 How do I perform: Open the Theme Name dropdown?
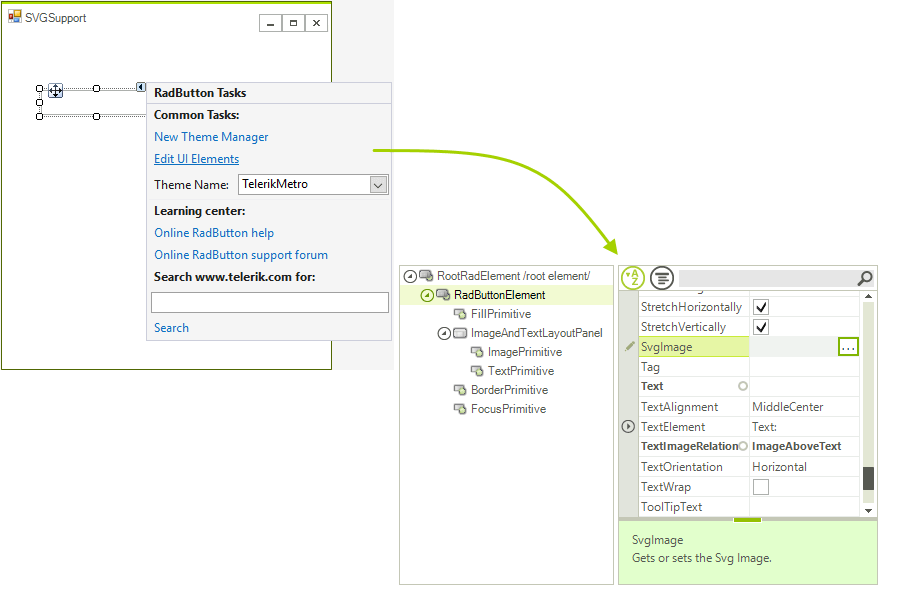tap(378, 185)
